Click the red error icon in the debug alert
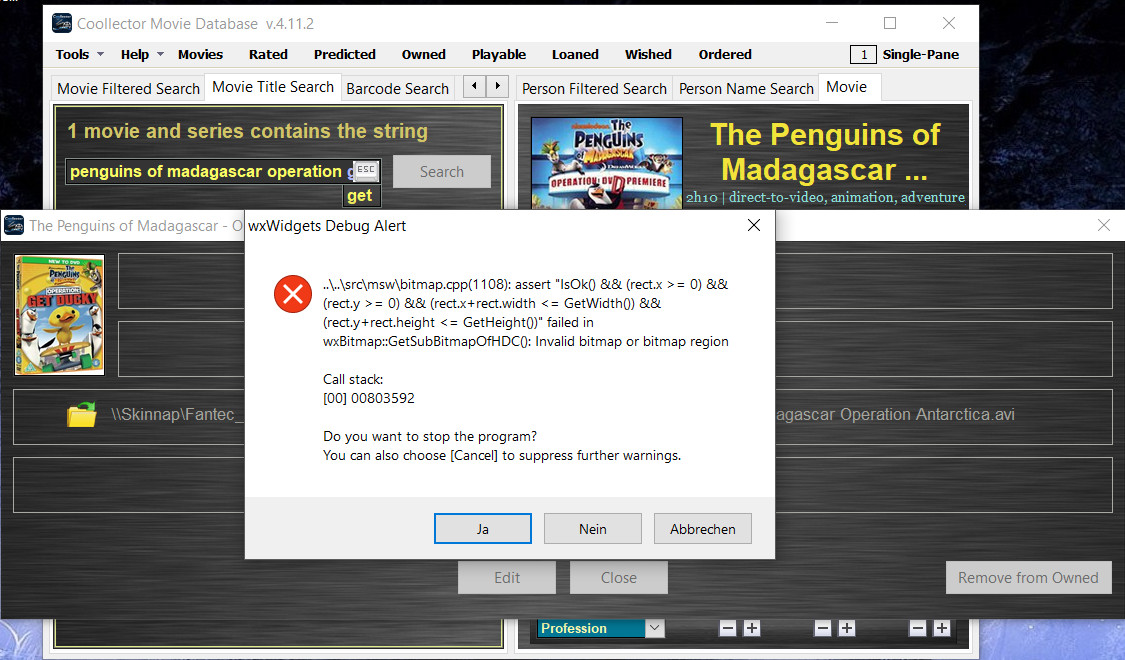This screenshot has width=1125, height=660. [293, 294]
